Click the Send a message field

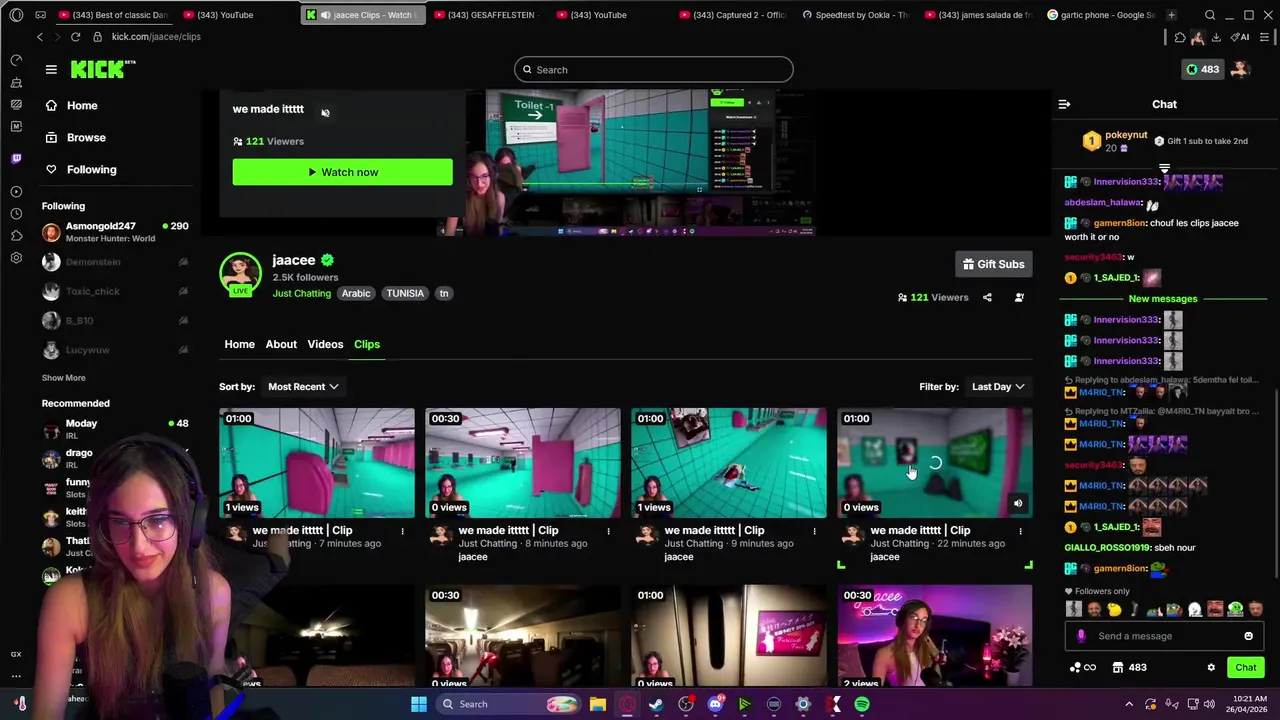1164,636
